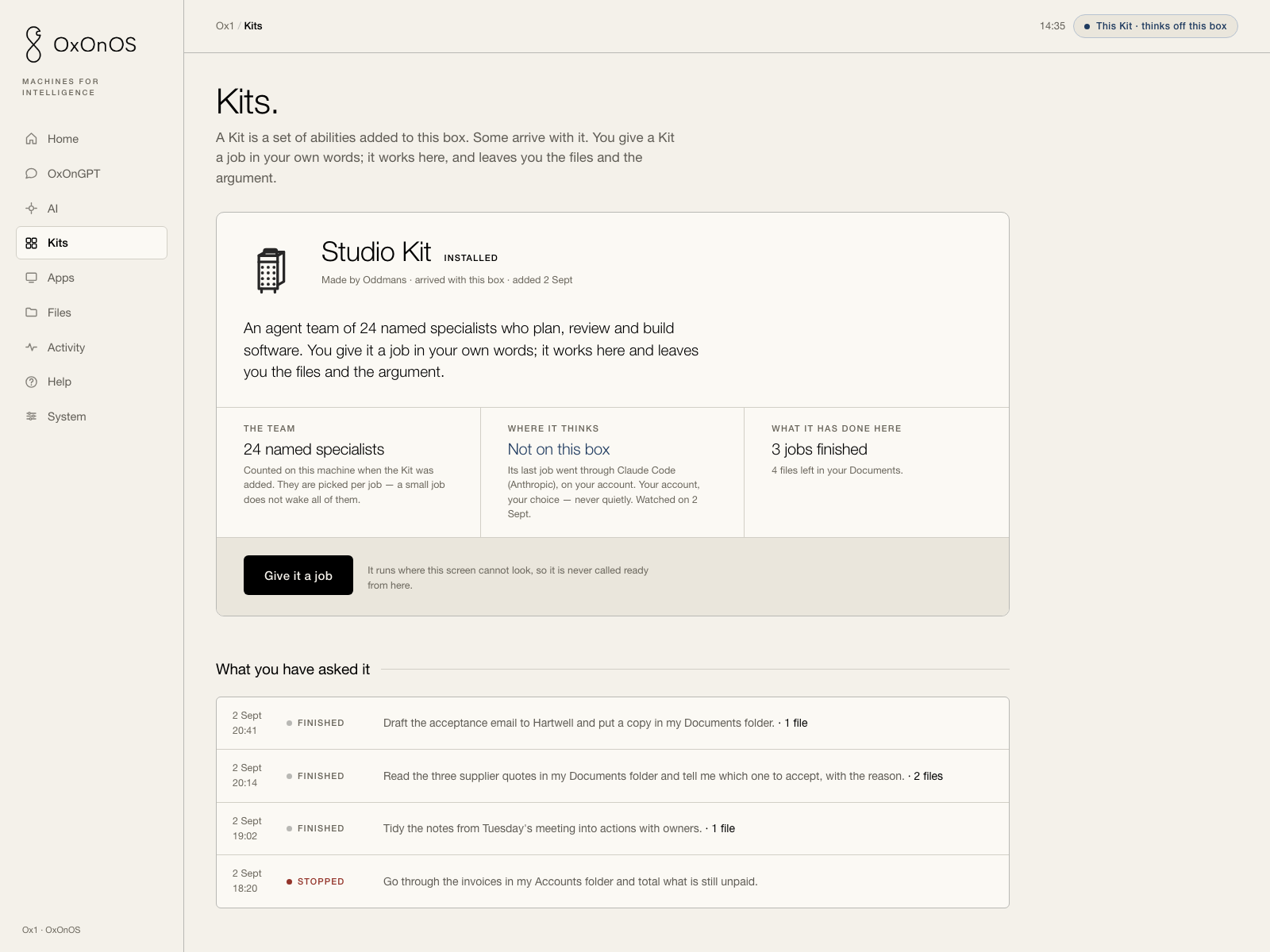
Task: Open the Tuesday's meeting notes job row
Action: [x=613, y=829]
